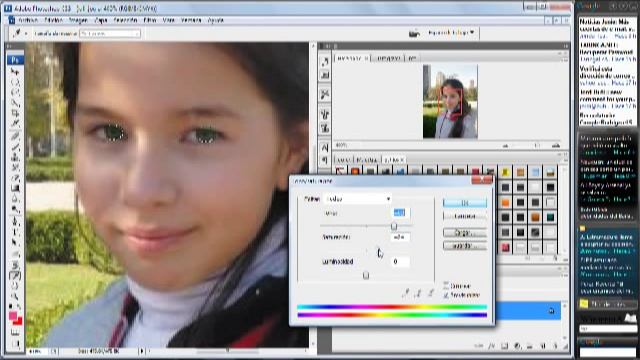Select the Lasso tool
The image size is (640, 360).
15,93
